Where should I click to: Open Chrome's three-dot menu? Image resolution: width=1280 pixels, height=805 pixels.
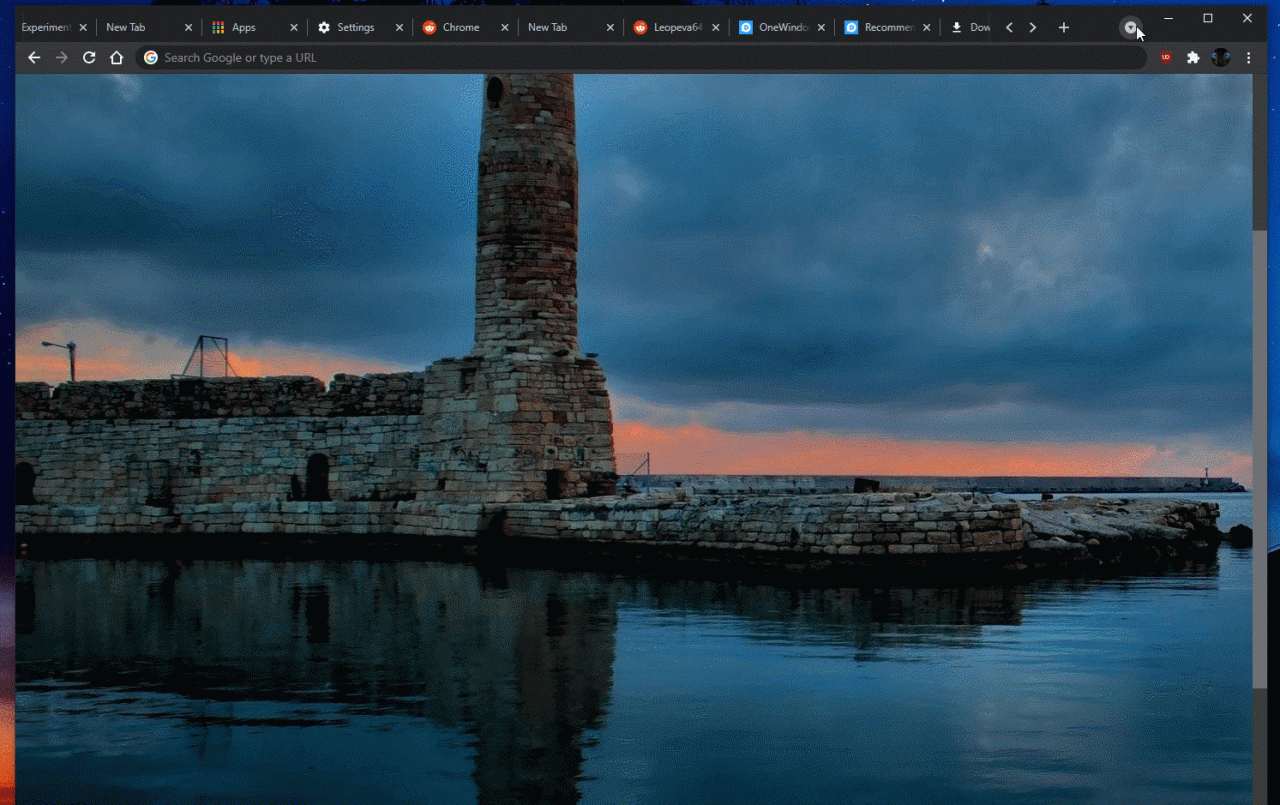(x=1248, y=58)
